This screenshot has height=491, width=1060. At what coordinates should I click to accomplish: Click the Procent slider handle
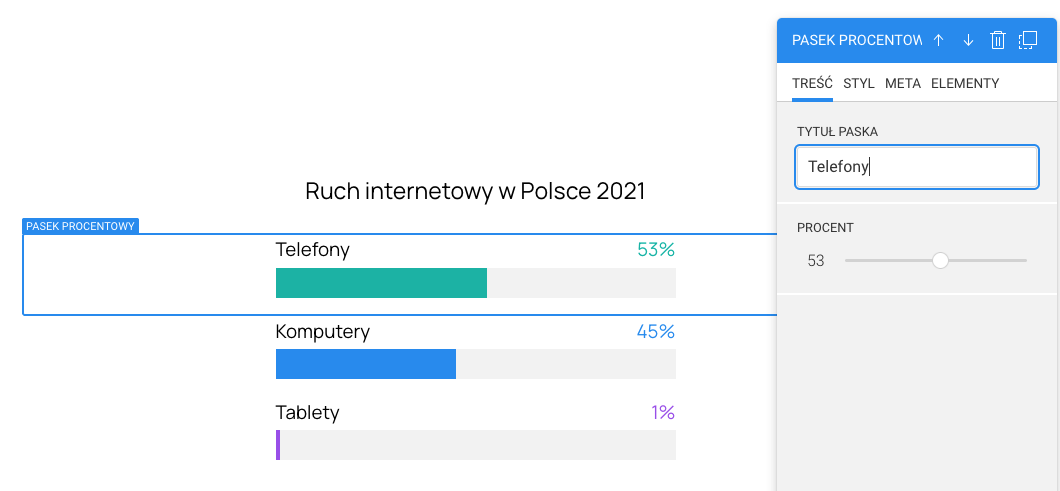tap(940, 261)
